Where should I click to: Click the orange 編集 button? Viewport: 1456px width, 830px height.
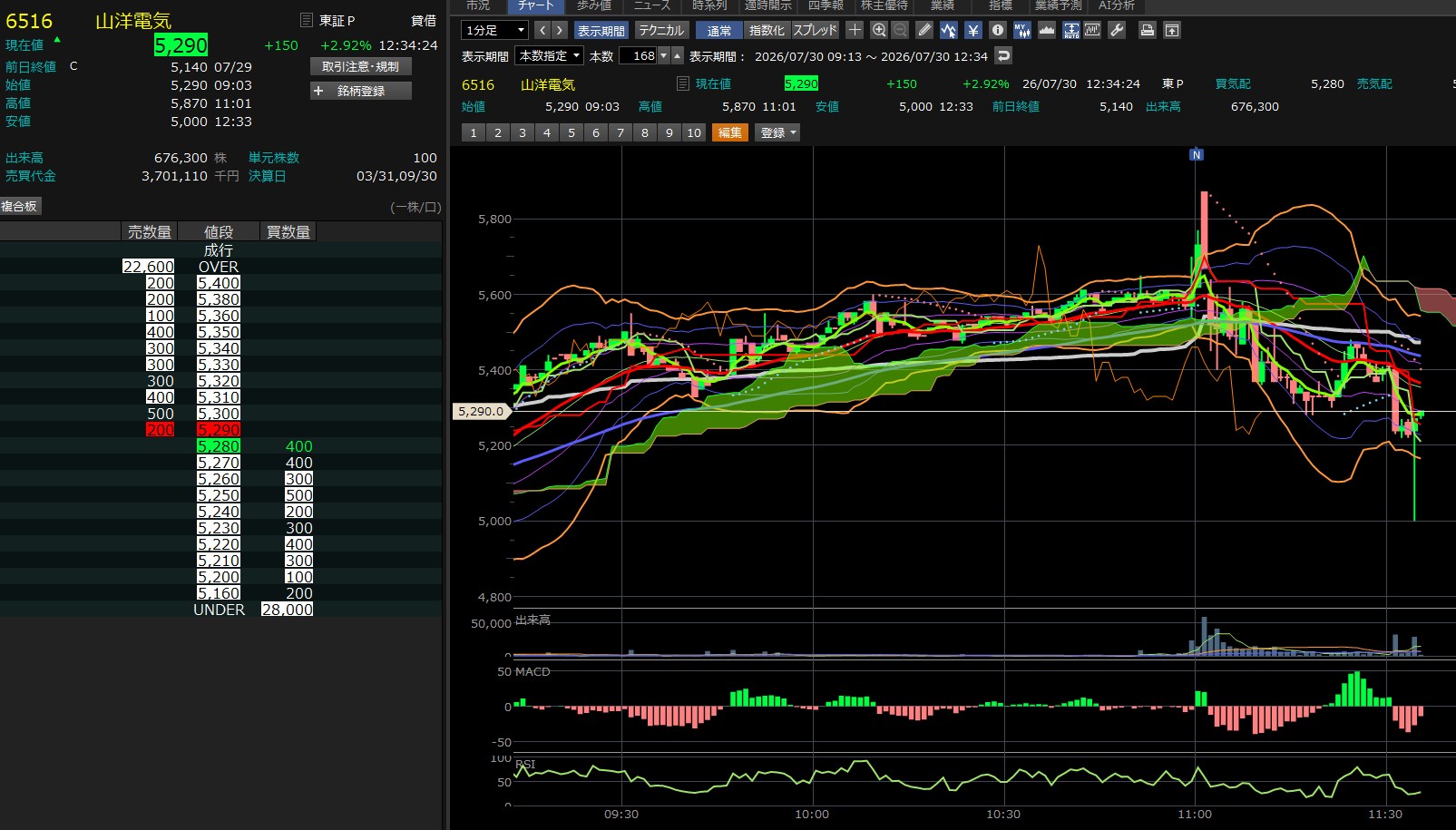coord(730,132)
